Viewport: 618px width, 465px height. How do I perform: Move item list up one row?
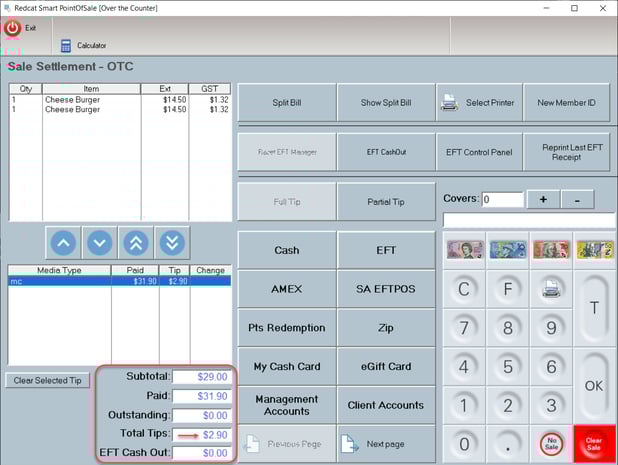pos(63,243)
